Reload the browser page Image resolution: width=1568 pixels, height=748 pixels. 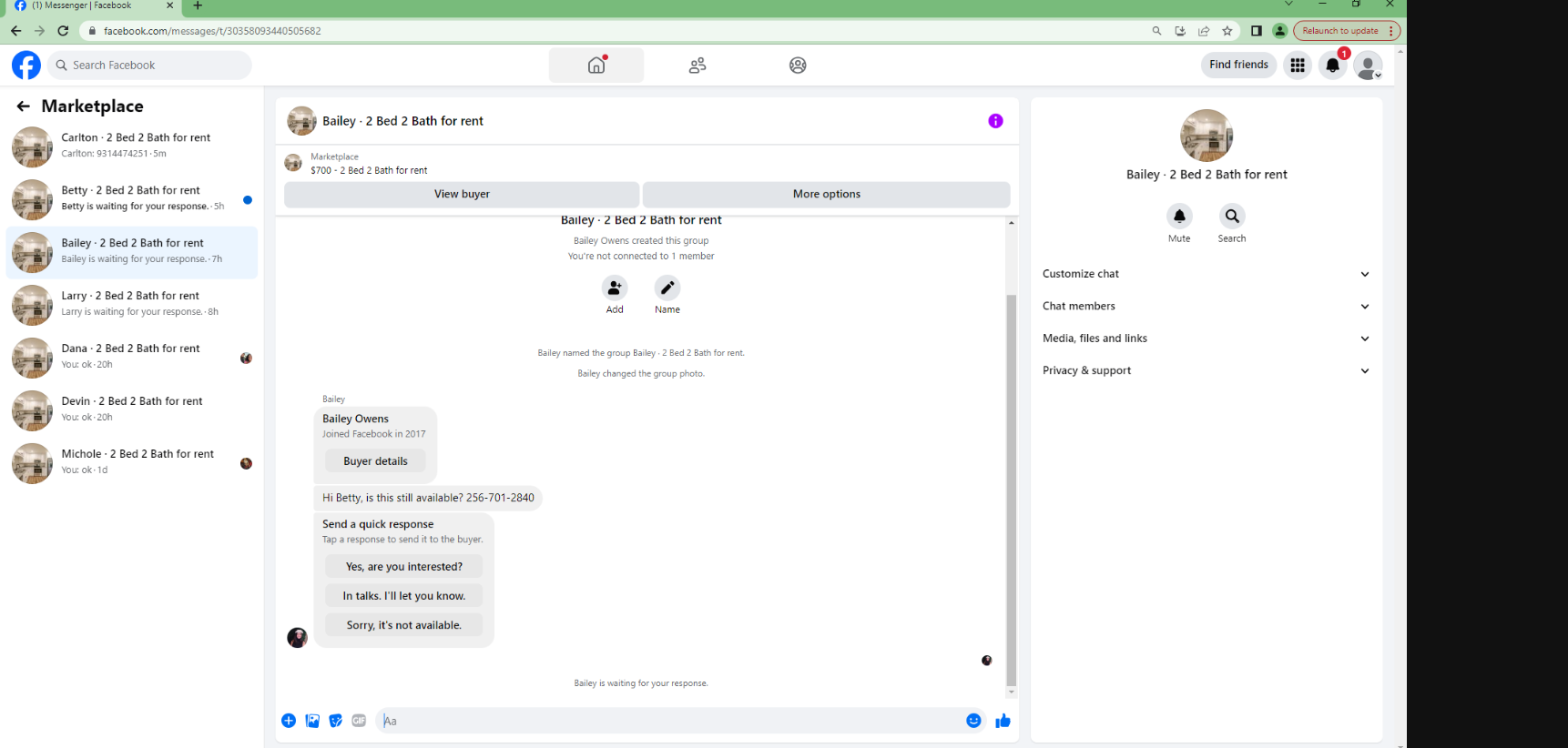coord(63,31)
